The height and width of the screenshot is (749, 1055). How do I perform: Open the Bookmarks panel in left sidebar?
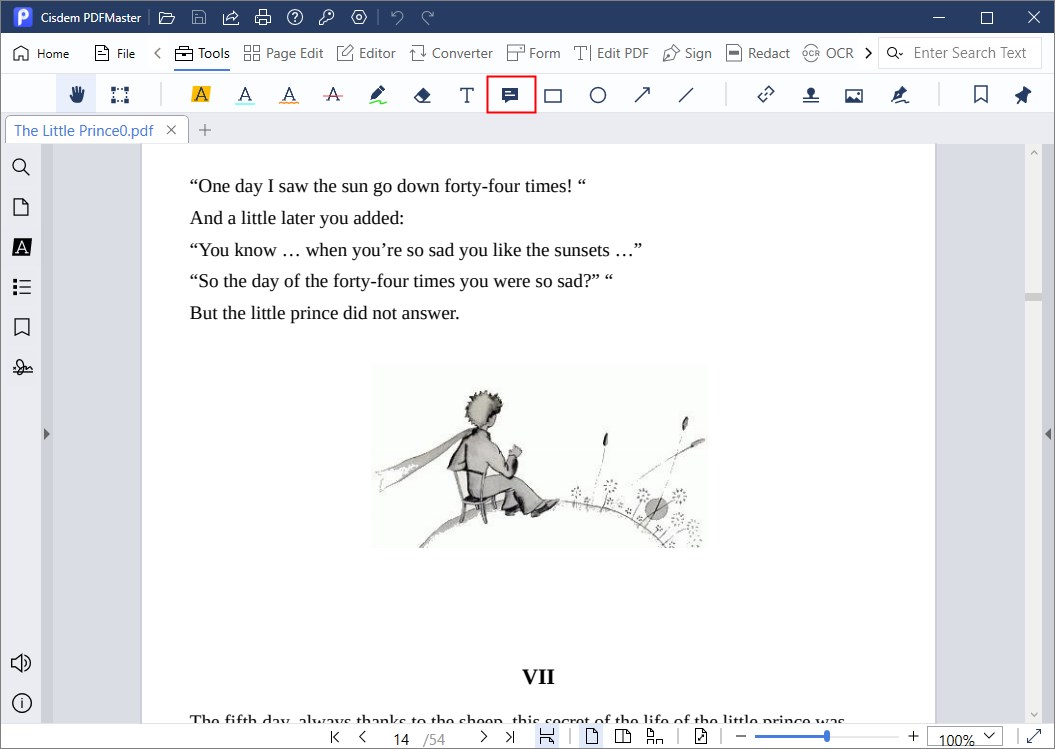coord(22,327)
